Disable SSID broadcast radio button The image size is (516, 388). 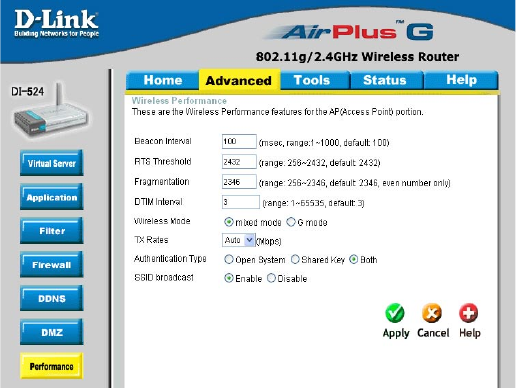(271, 278)
